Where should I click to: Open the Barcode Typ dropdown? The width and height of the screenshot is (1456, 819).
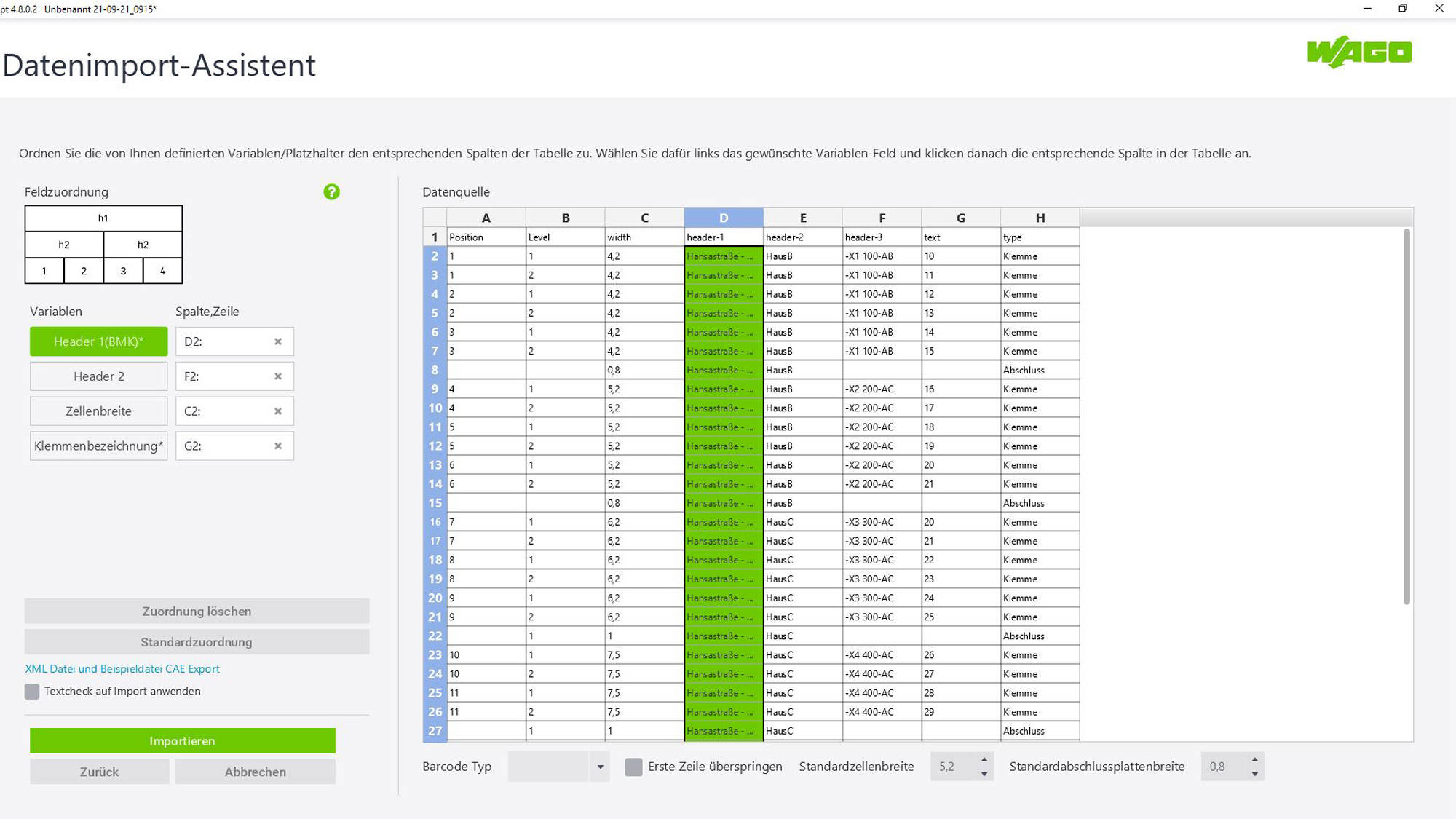pyautogui.click(x=558, y=767)
